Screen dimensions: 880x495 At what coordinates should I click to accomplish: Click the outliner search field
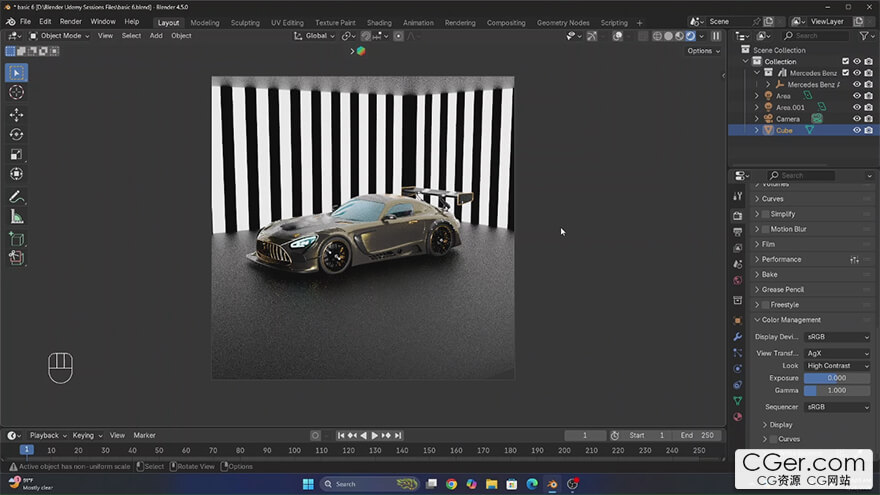815,36
